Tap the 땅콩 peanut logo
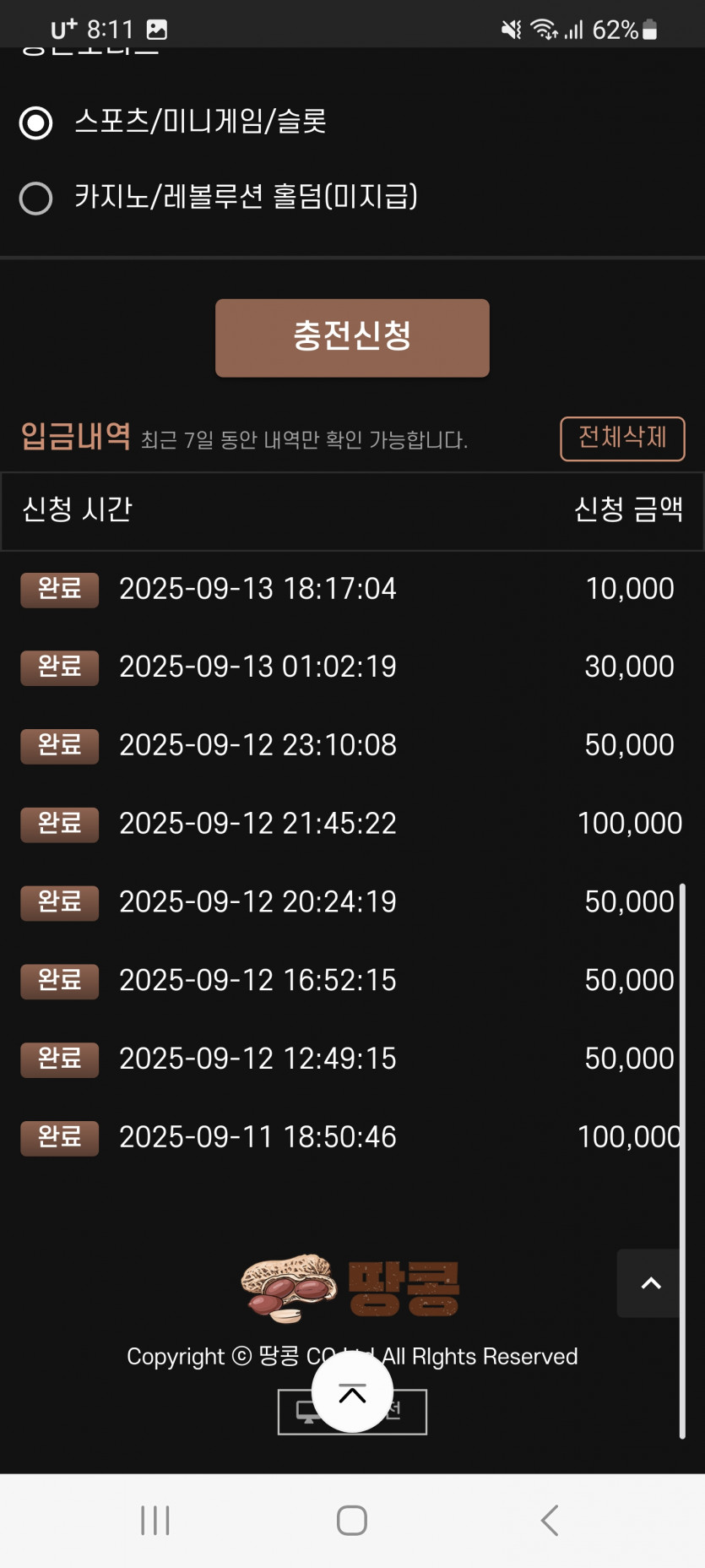This screenshot has width=705, height=1568. 350,1288
